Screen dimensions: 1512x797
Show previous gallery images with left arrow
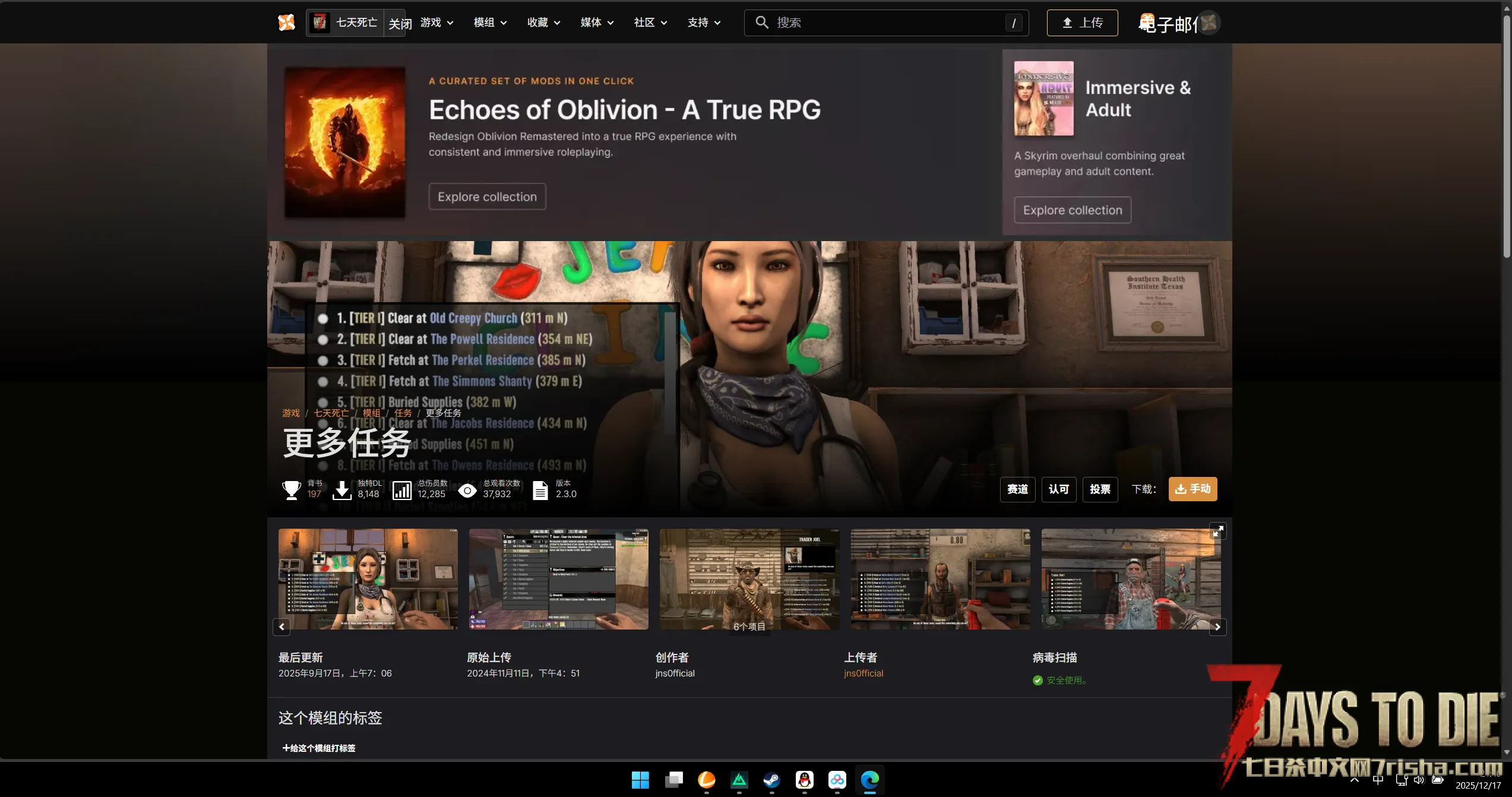click(x=281, y=627)
